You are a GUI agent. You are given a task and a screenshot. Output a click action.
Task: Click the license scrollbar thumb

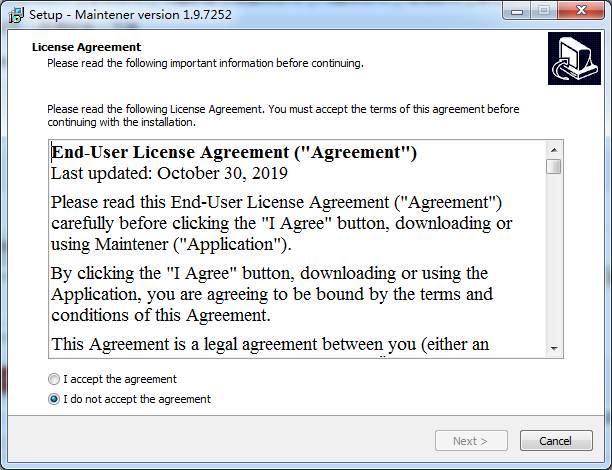coord(553,167)
